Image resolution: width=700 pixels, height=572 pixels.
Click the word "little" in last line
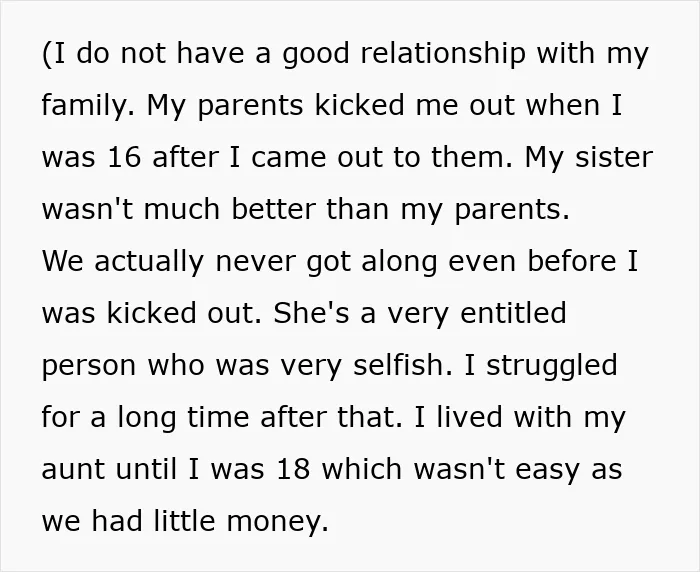coord(184,521)
